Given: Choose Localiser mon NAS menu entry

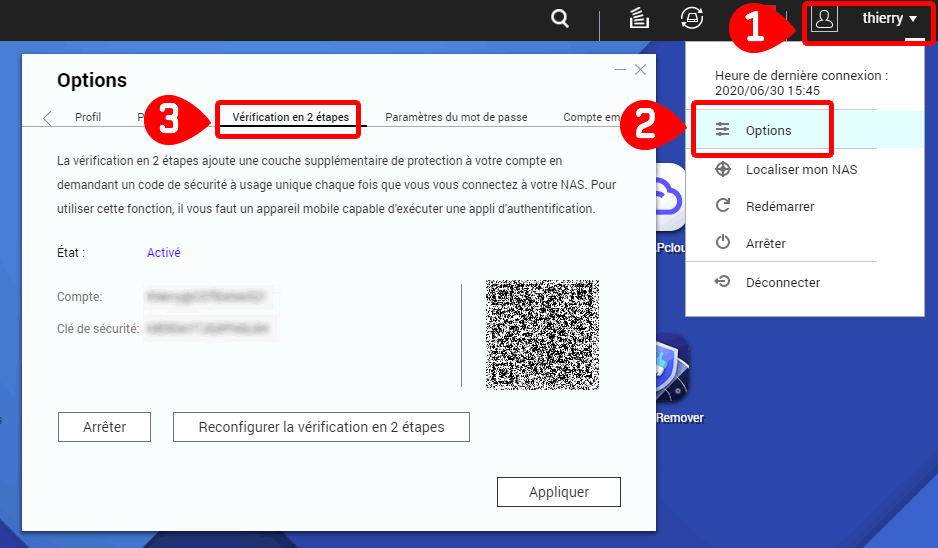Looking at the screenshot, I should [x=801, y=169].
